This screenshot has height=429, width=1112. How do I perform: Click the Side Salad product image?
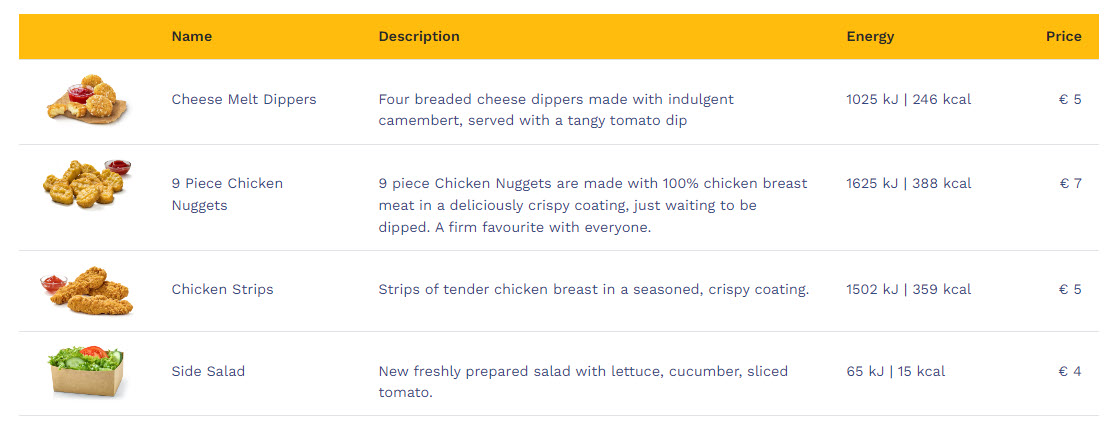coord(86,372)
